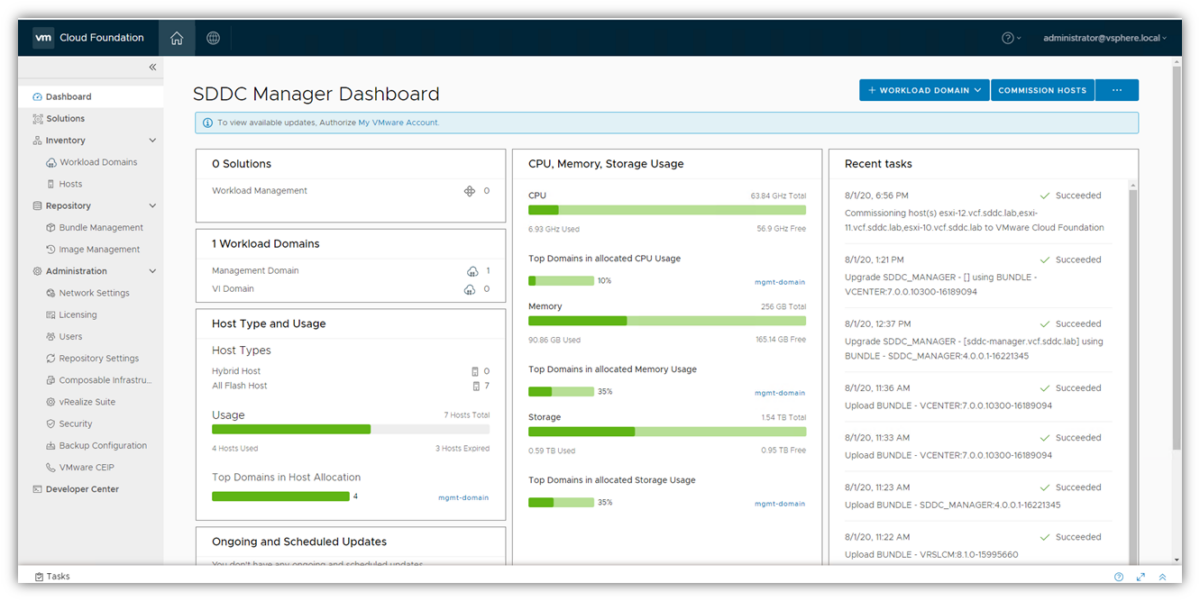Open the help question mark menu
The image size is (1200, 601).
(x=1011, y=38)
